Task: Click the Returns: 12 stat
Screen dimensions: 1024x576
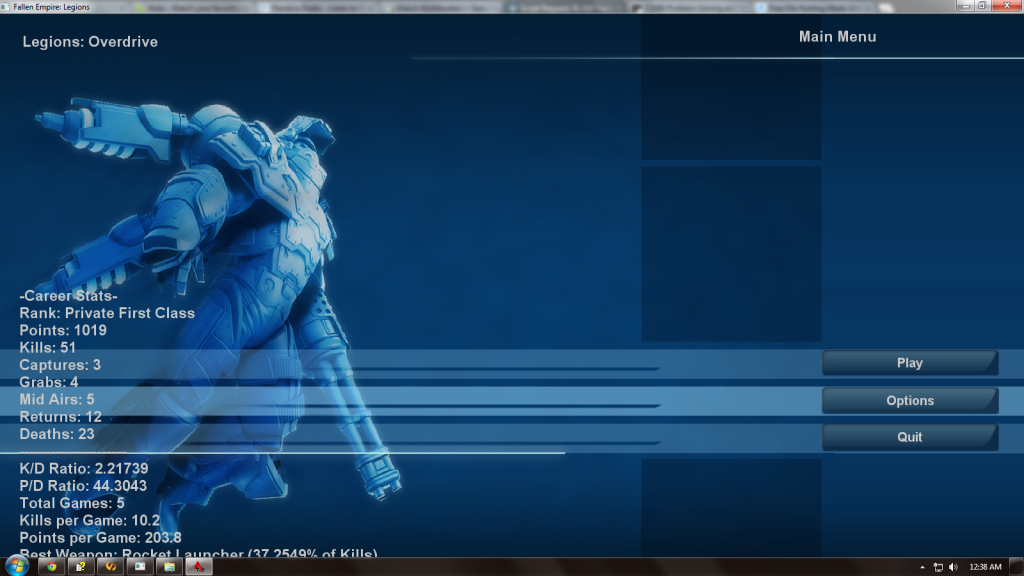Action: [x=61, y=417]
